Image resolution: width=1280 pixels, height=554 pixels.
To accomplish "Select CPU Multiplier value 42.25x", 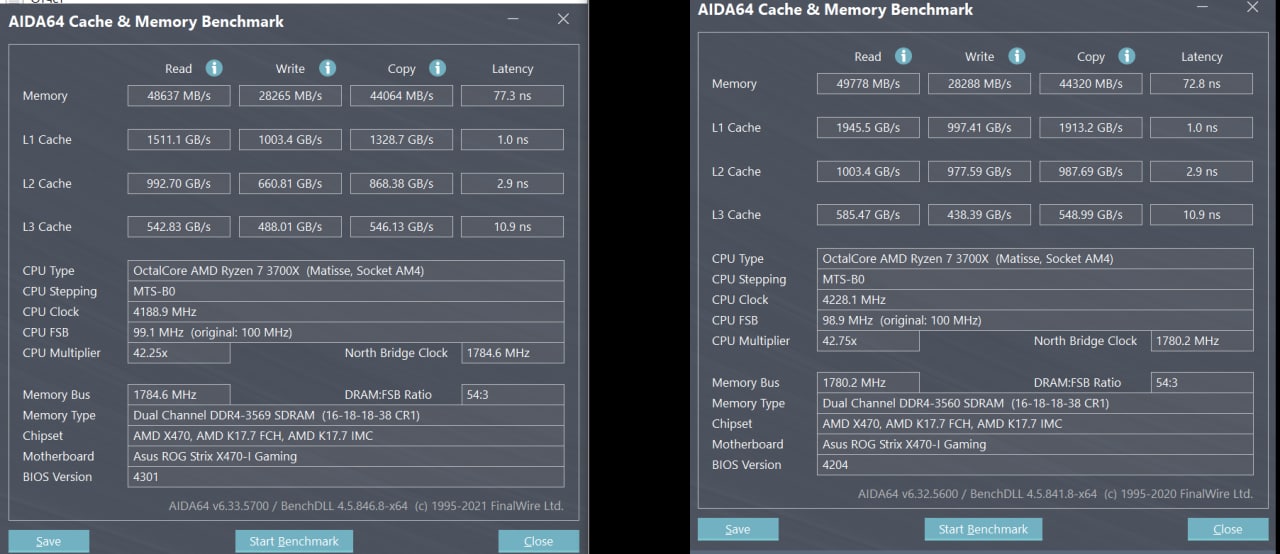I will (x=179, y=353).
